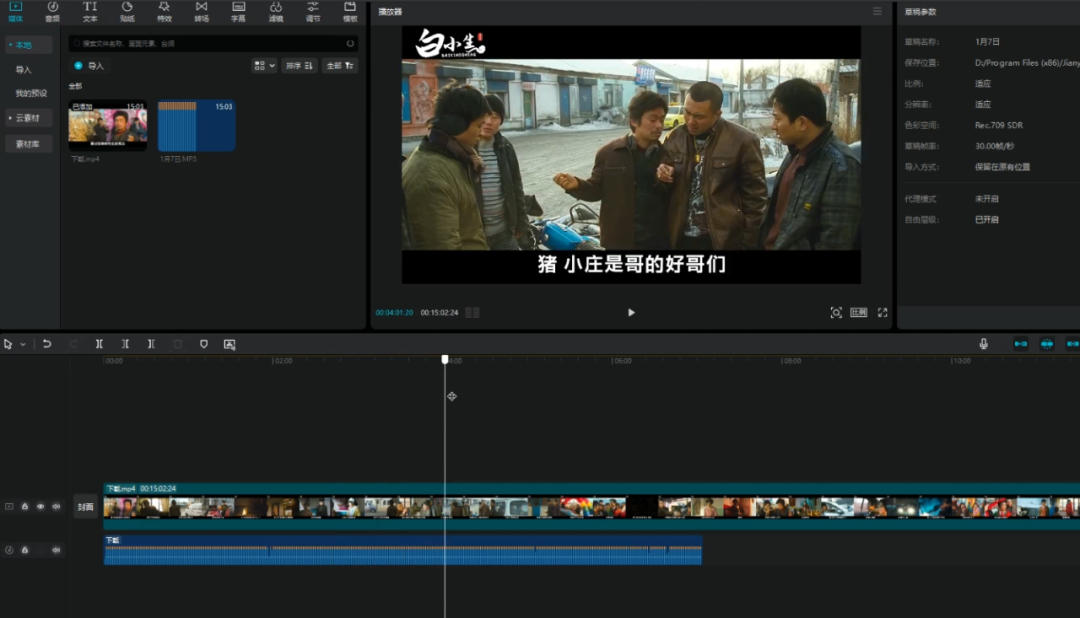Click the Rec.709 SDR color space value
This screenshot has height=618, width=1080.
click(999, 125)
